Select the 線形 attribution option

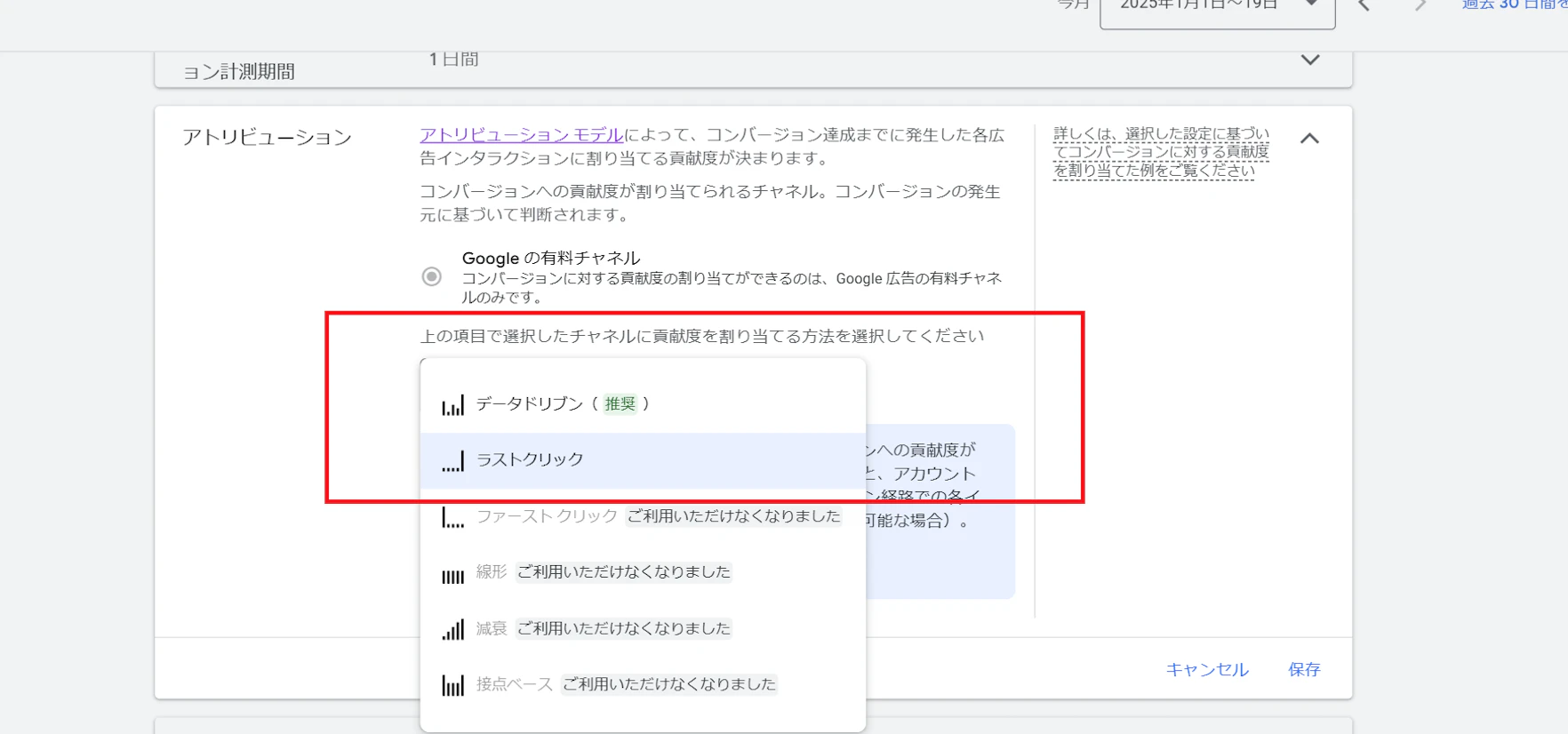coord(643,572)
